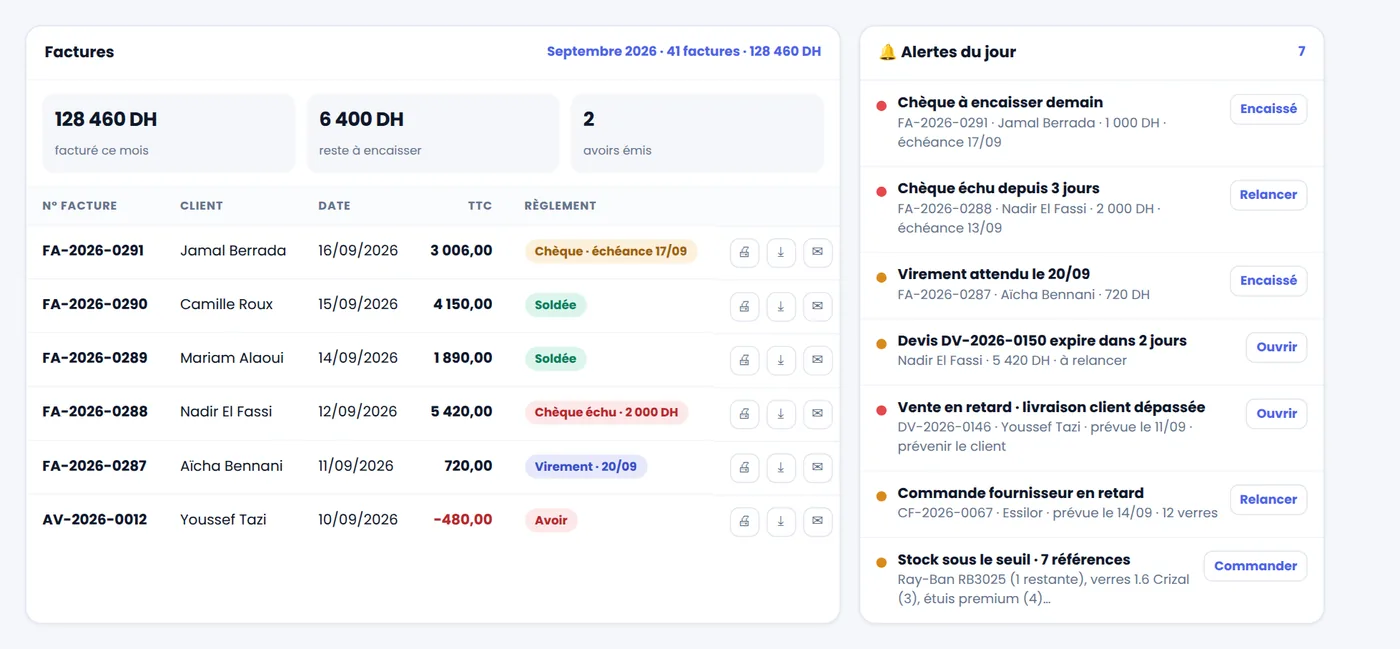
Task: Click Relancer for late supplier order
Action: [1268, 499]
